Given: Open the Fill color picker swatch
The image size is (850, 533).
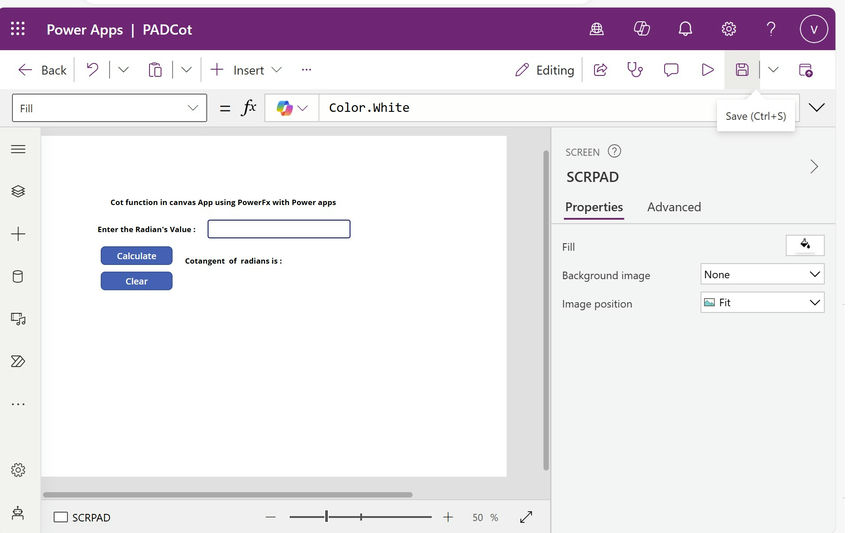Looking at the screenshot, I should pyautogui.click(x=805, y=245).
